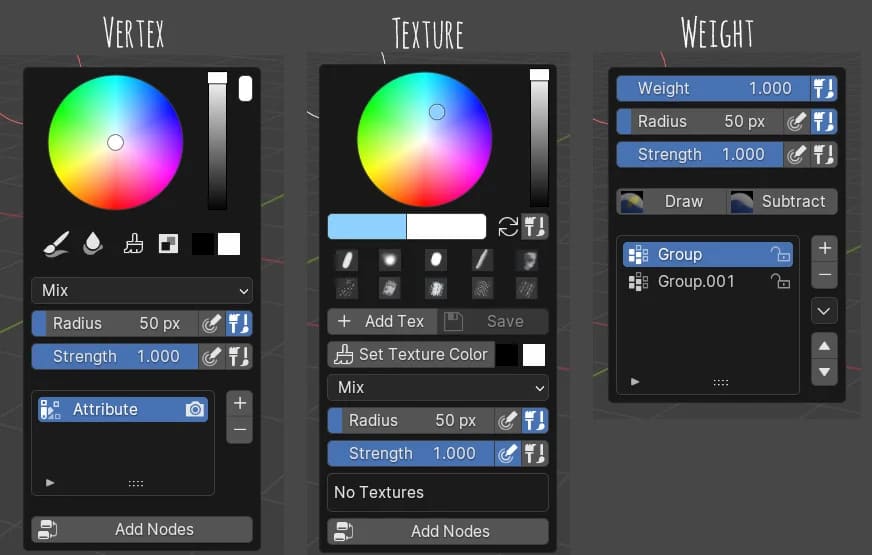Viewport: 872px width, 555px height.
Task: Select the Group.001 vertex group
Action: pos(695,282)
